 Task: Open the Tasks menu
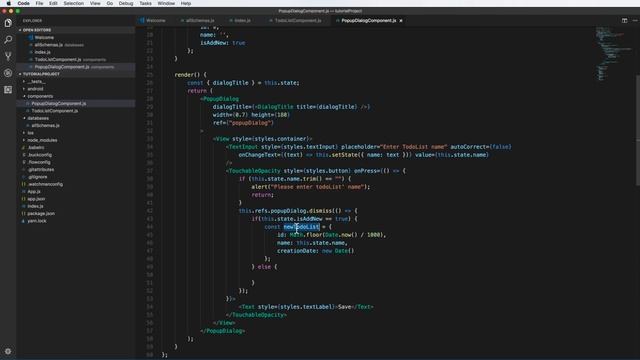pyautogui.click(x=145, y=3)
